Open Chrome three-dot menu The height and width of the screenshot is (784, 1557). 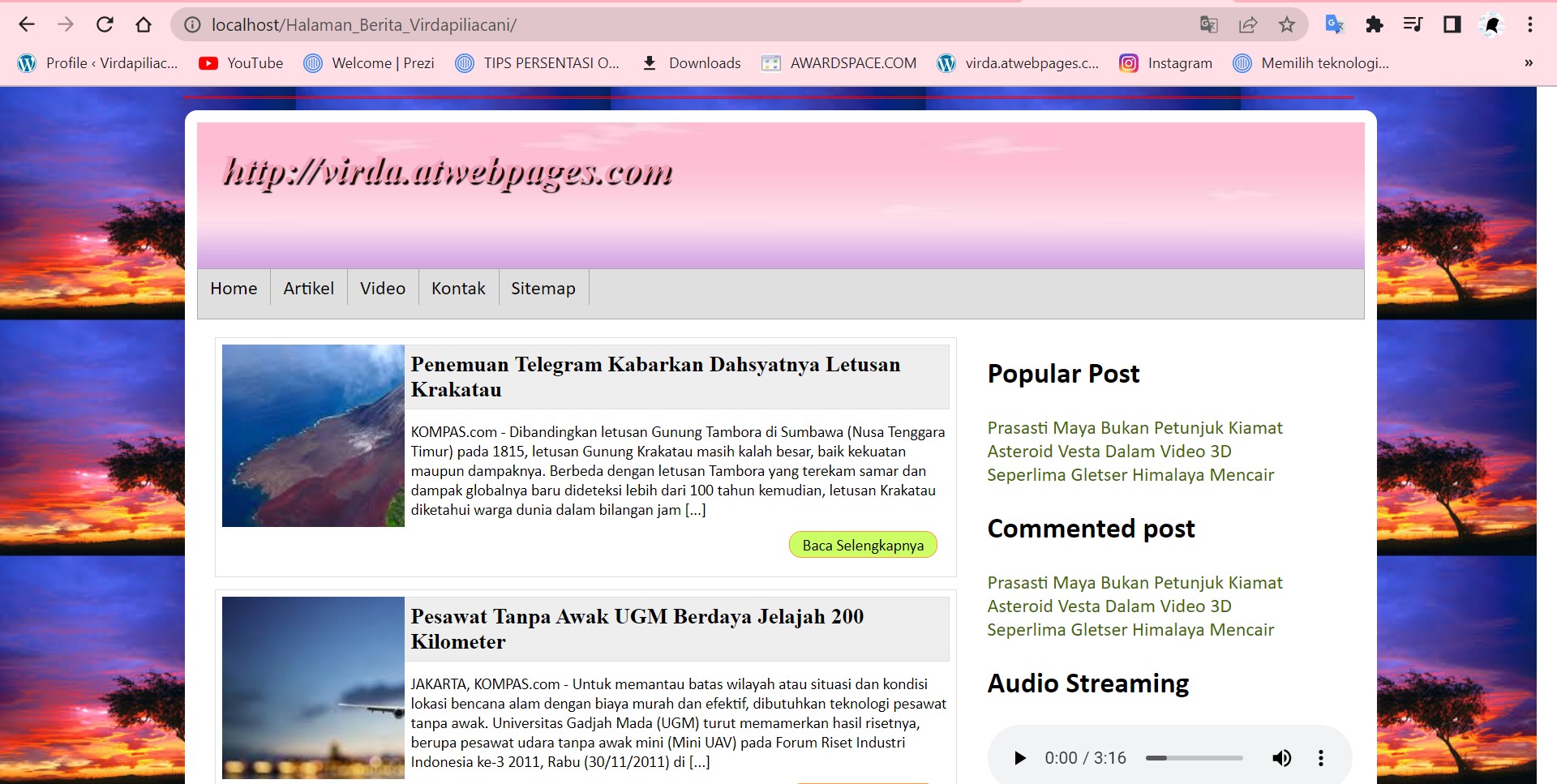1530,24
